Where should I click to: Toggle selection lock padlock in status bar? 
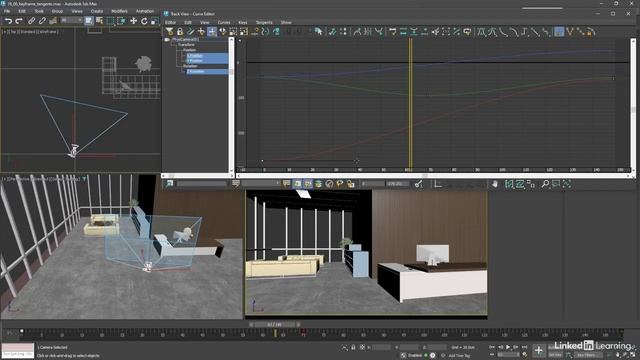coord(353,347)
